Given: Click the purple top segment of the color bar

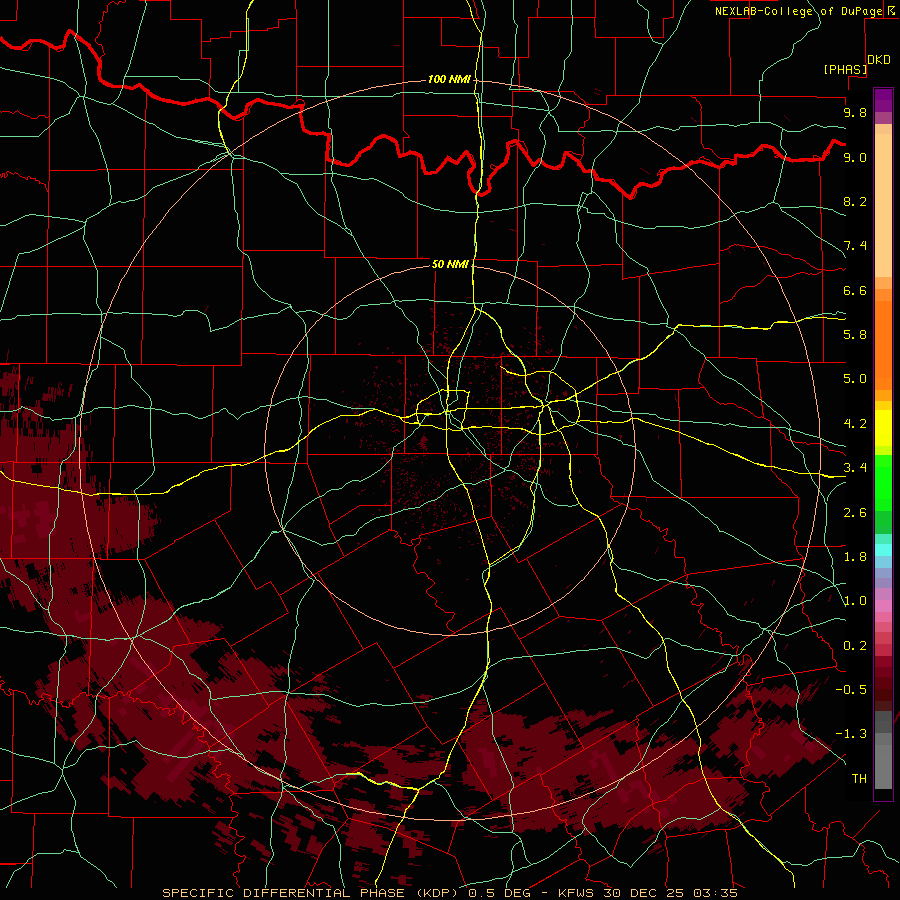Looking at the screenshot, I should pyautogui.click(x=883, y=100).
